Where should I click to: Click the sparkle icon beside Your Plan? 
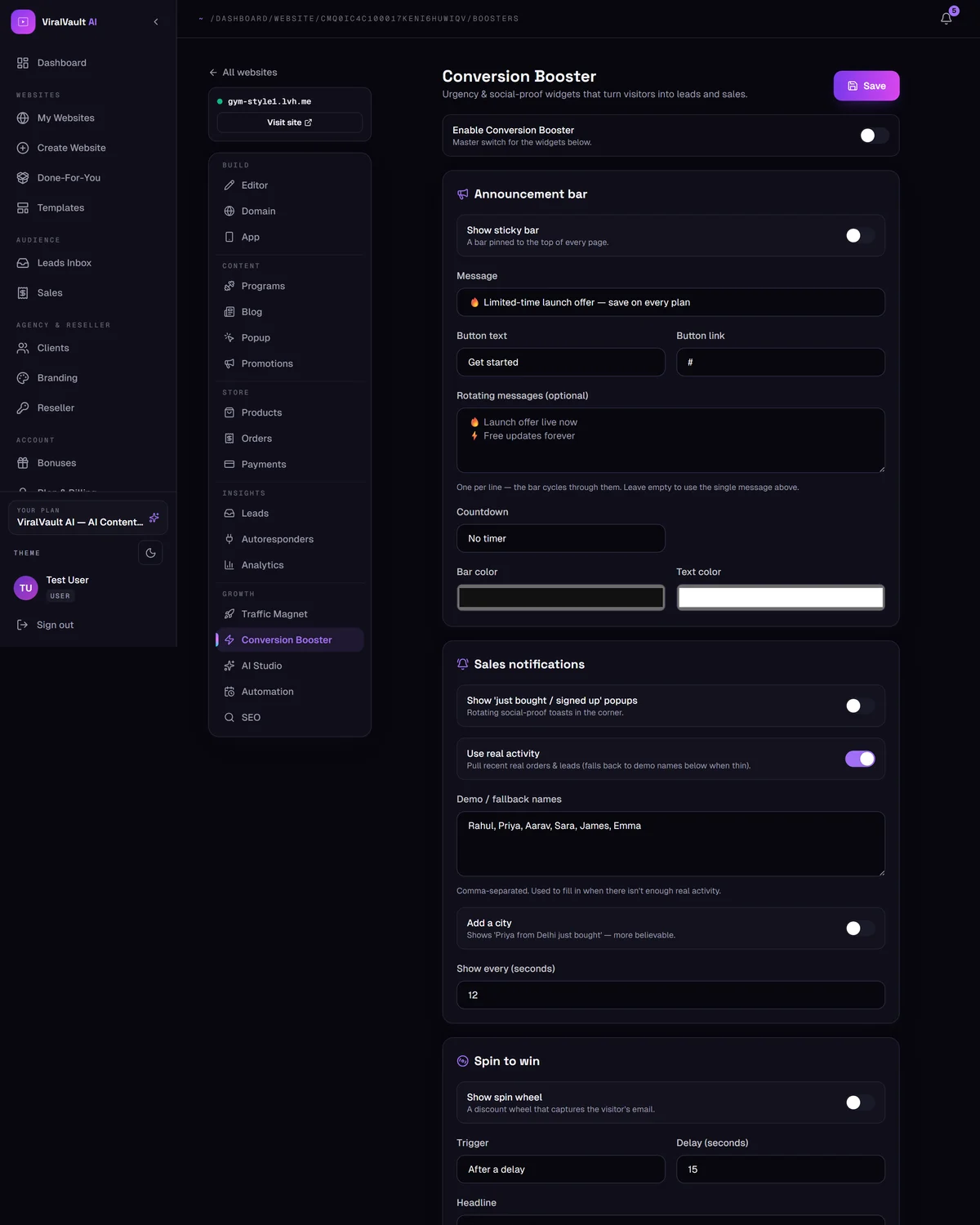154,518
